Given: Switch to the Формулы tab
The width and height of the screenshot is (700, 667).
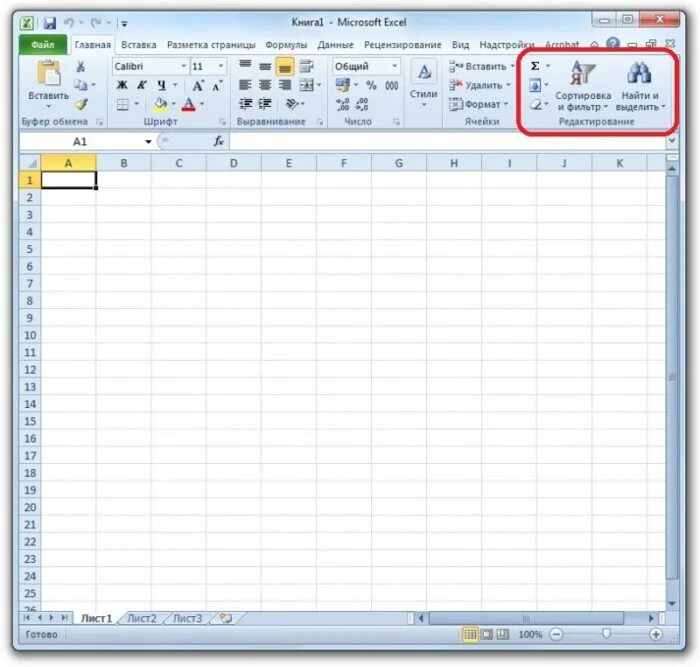Looking at the screenshot, I should coord(286,45).
